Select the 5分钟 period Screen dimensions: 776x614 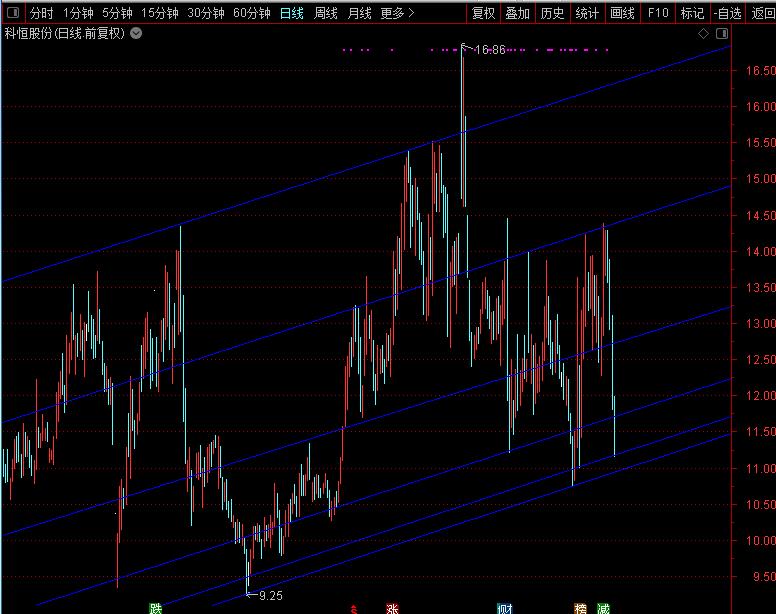[x=117, y=13]
